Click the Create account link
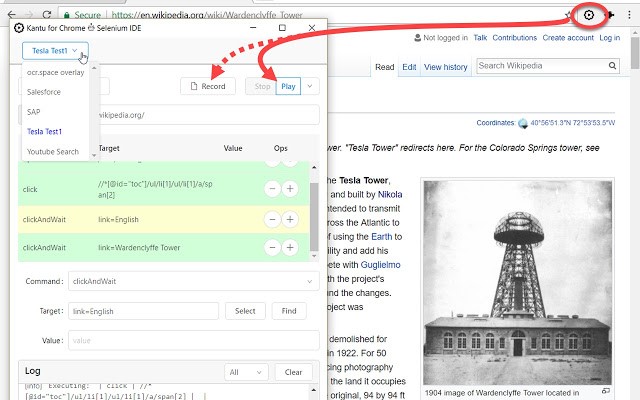 coord(567,38)
